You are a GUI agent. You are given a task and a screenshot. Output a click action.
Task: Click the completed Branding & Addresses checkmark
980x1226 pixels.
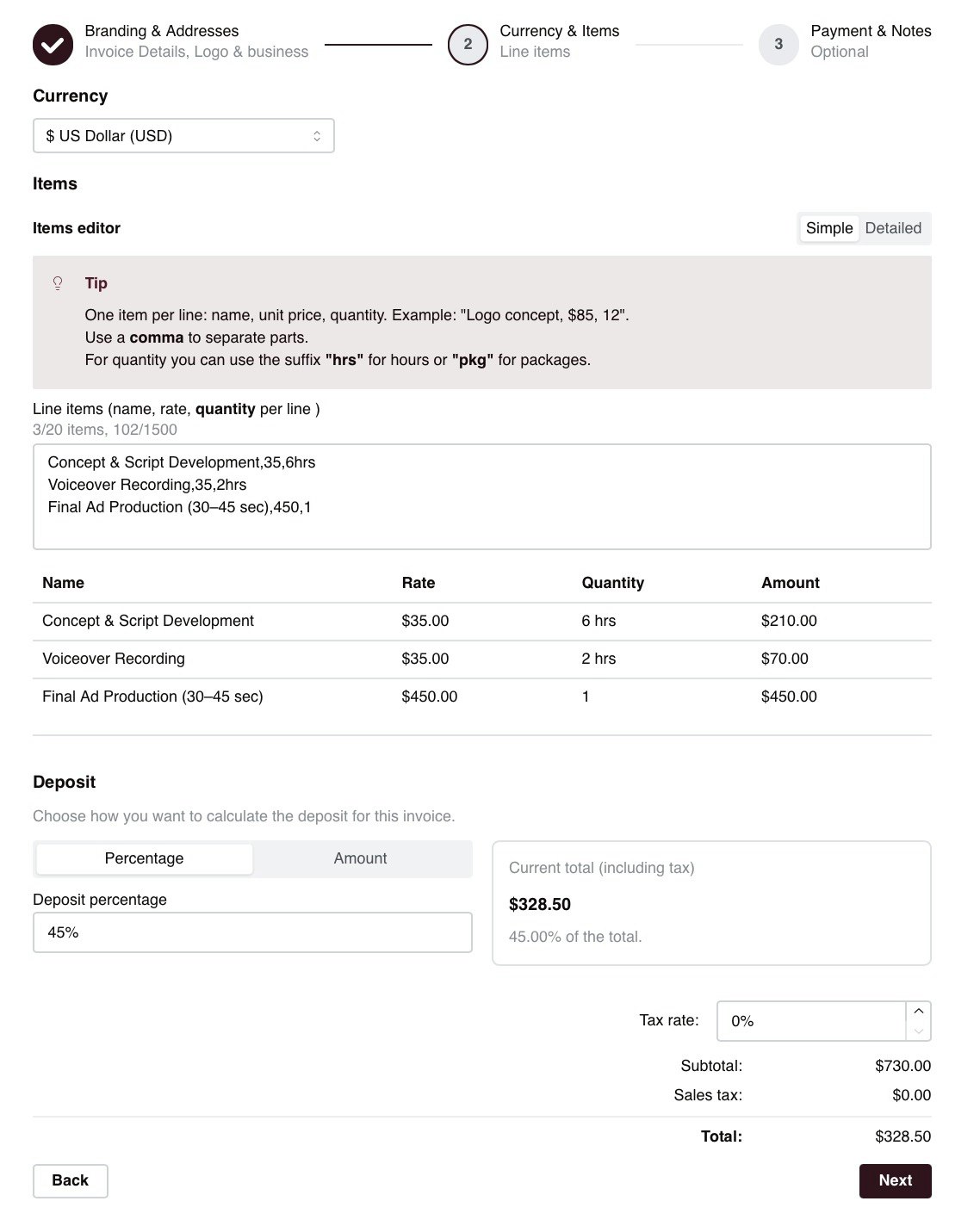click(53, 44)
